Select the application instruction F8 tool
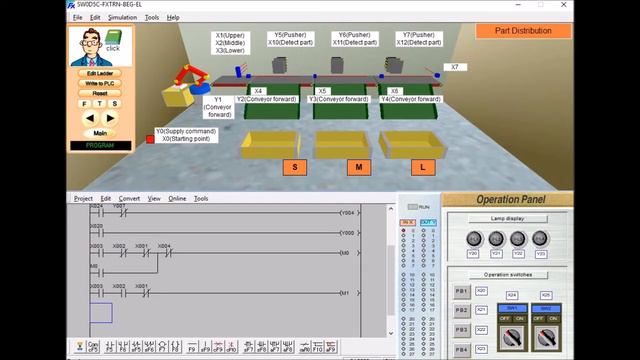Viewport: 640px width, 360px height. [176, 347]
